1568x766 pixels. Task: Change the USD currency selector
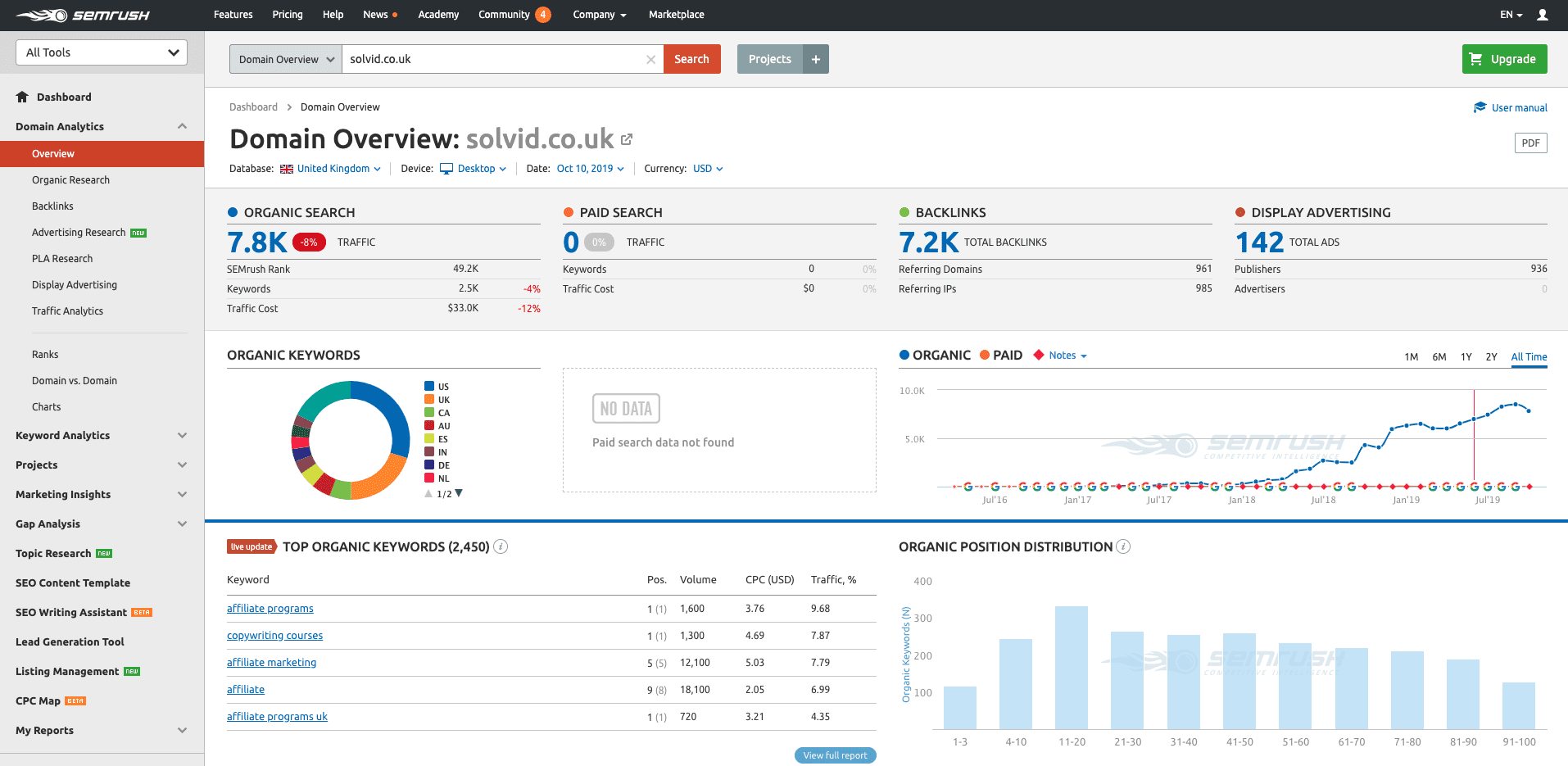pos(708,169)
